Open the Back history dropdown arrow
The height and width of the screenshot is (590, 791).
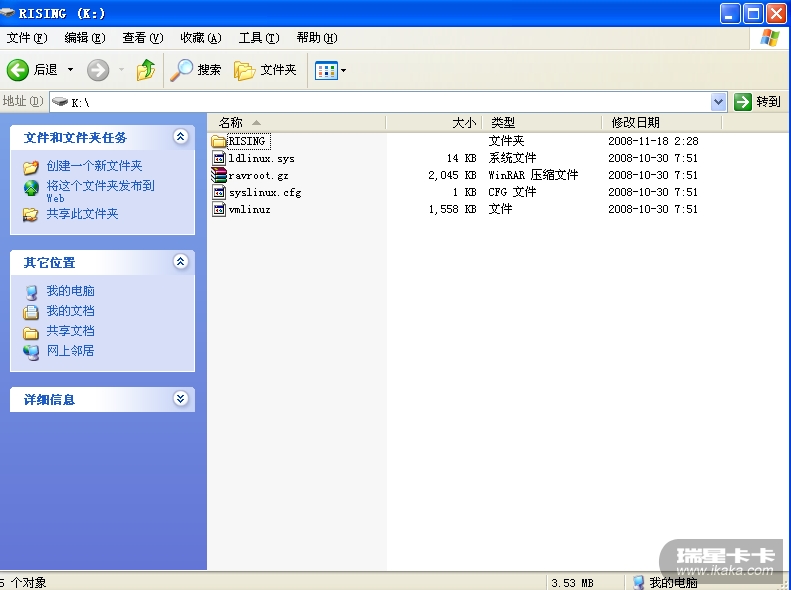tap(71, 70)
